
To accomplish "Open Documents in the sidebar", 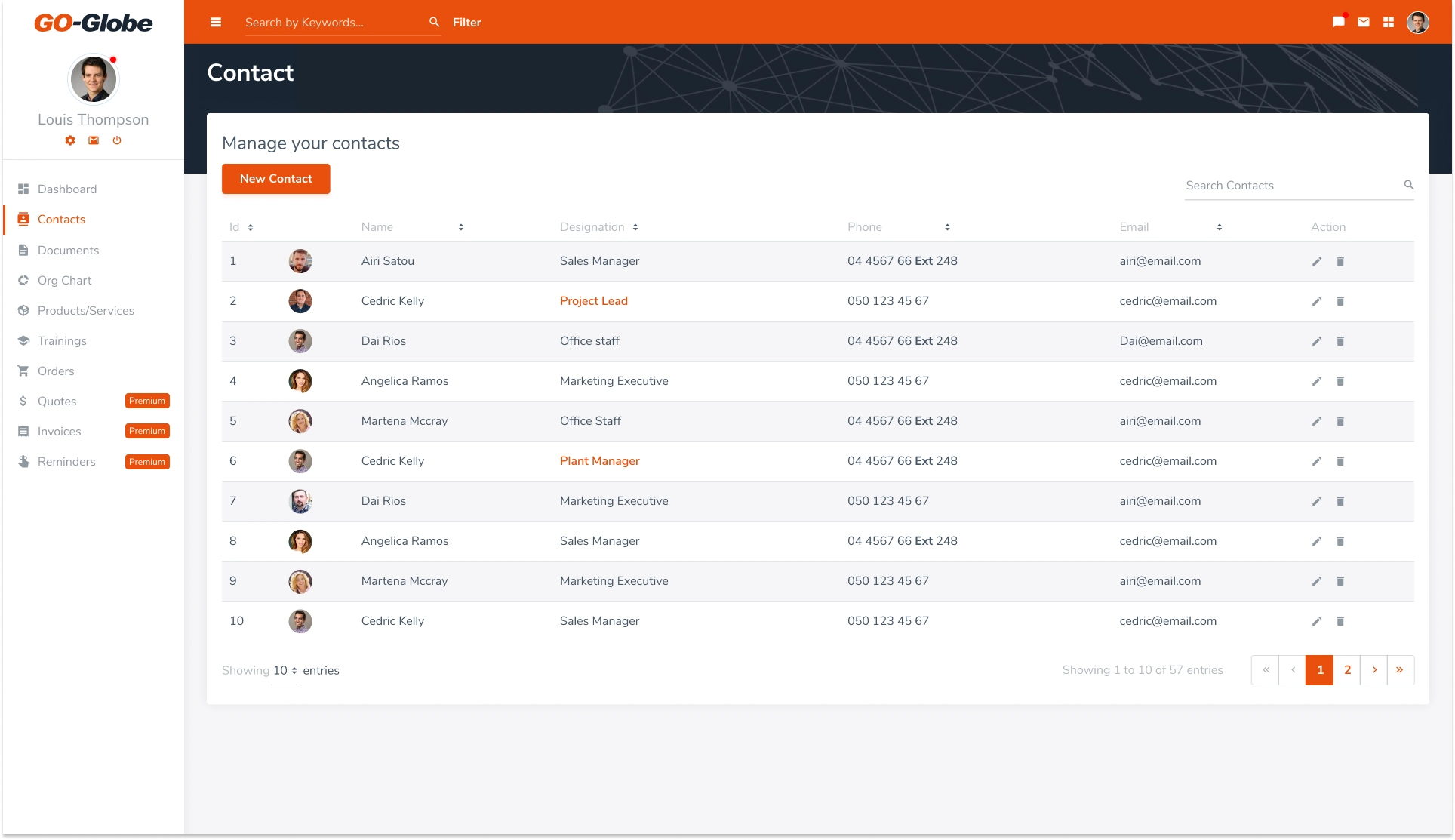I will pos(68,250).
